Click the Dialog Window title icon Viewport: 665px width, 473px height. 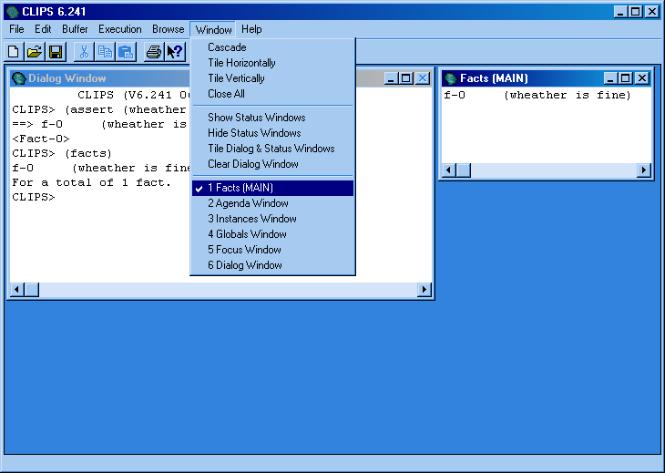tap(19, 78)
